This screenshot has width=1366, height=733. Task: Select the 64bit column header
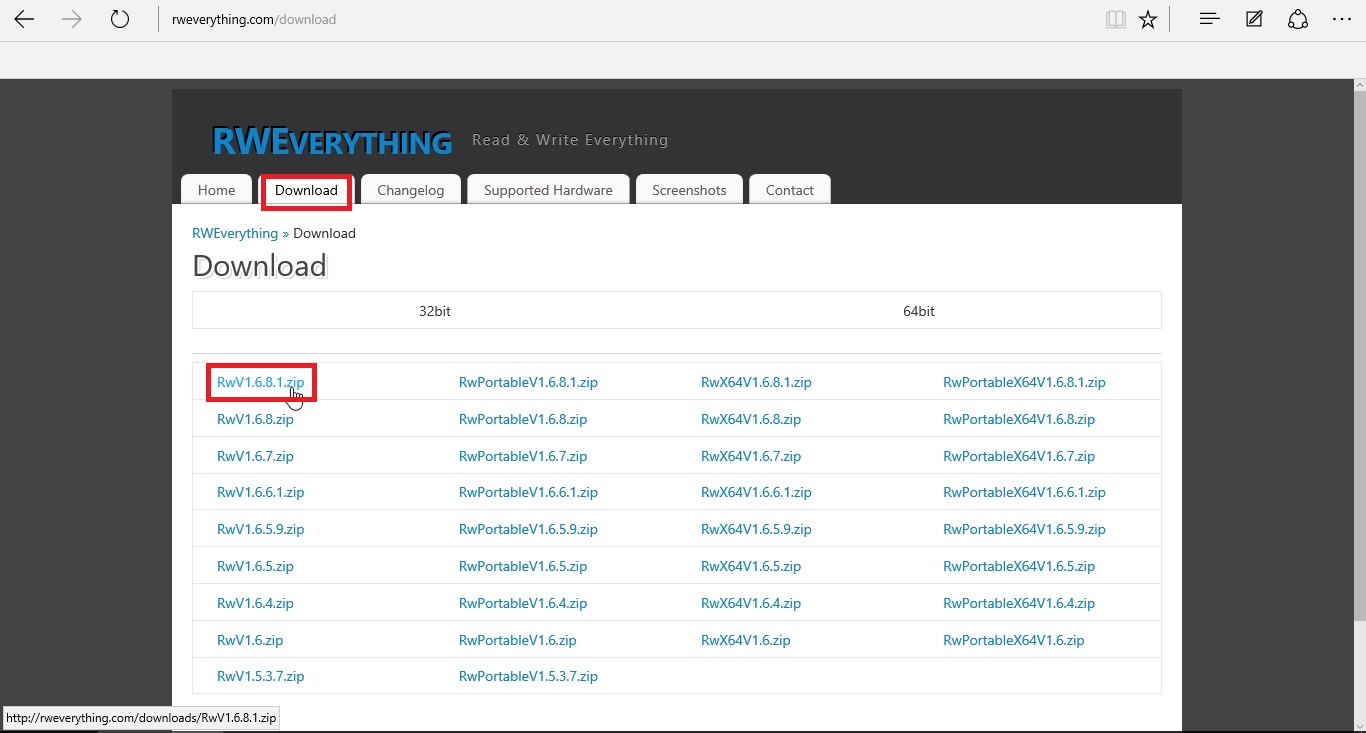919,311
